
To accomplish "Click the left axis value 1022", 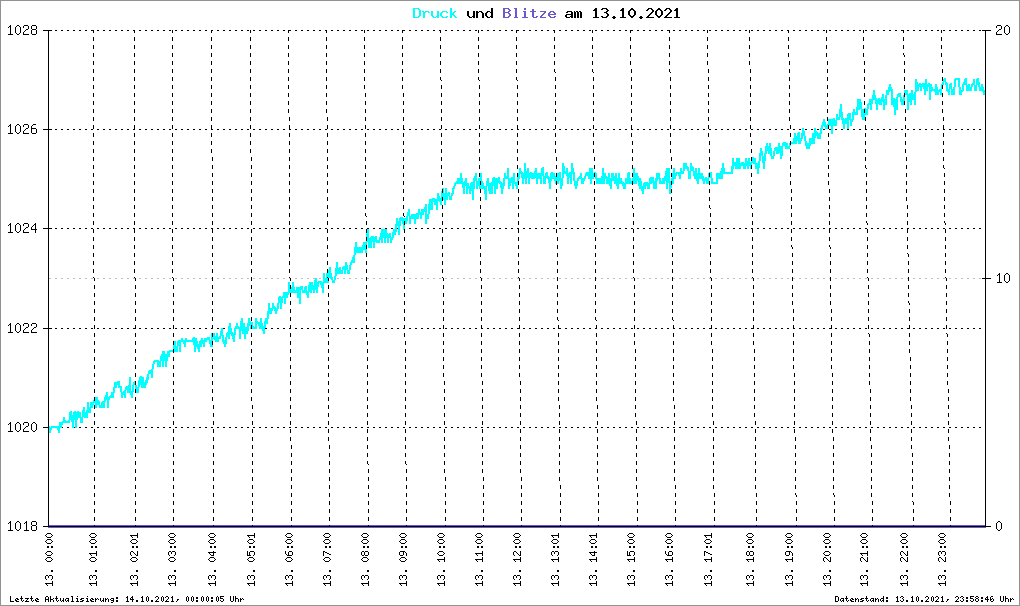I will 22,328.
